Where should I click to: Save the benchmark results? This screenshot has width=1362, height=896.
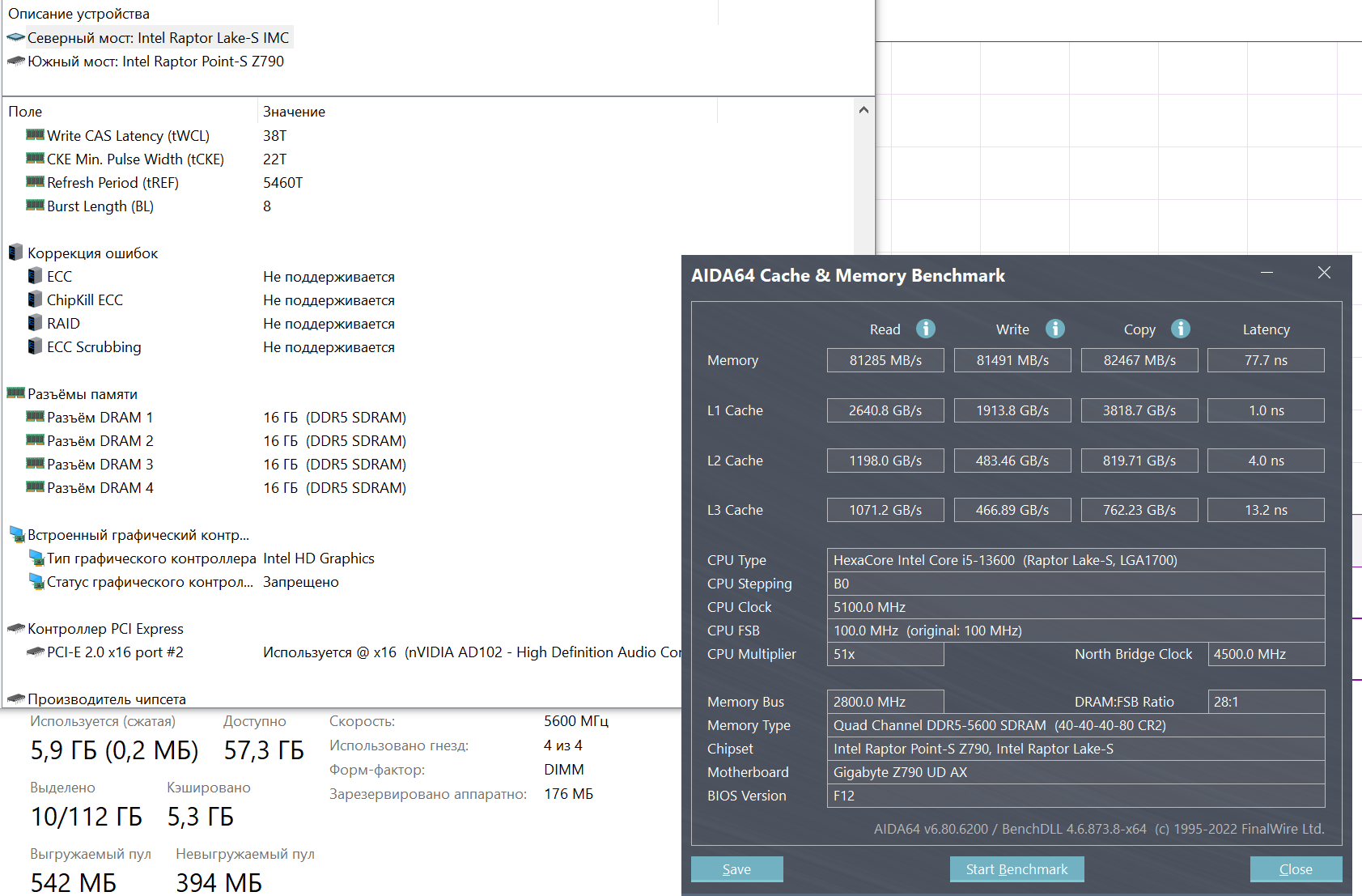[x=736, y=869]
